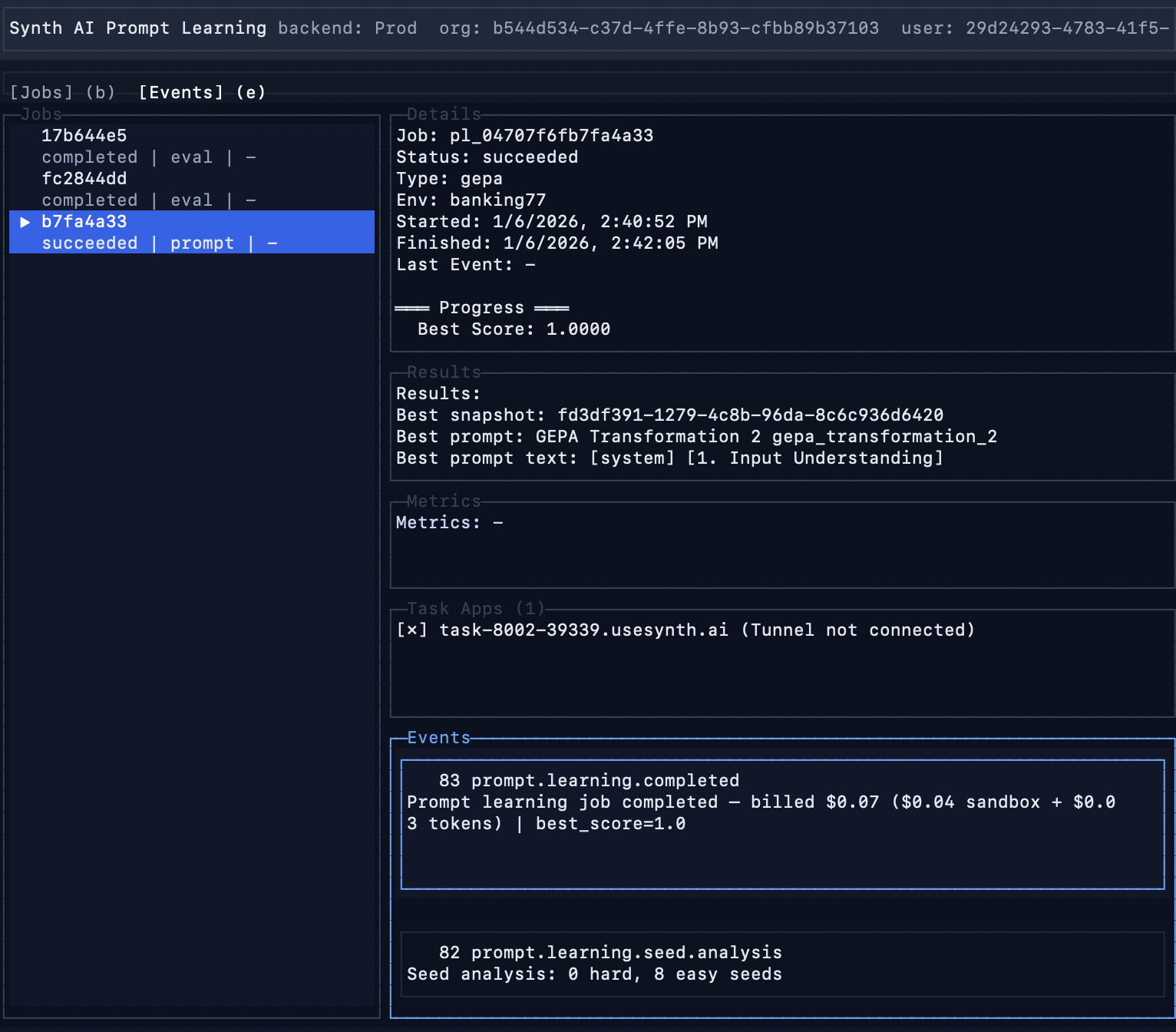Screen dimensions: 1176x1032
Task: Select event 82 prompt.learning.seed.analysis
Action: tap(609, 952)
